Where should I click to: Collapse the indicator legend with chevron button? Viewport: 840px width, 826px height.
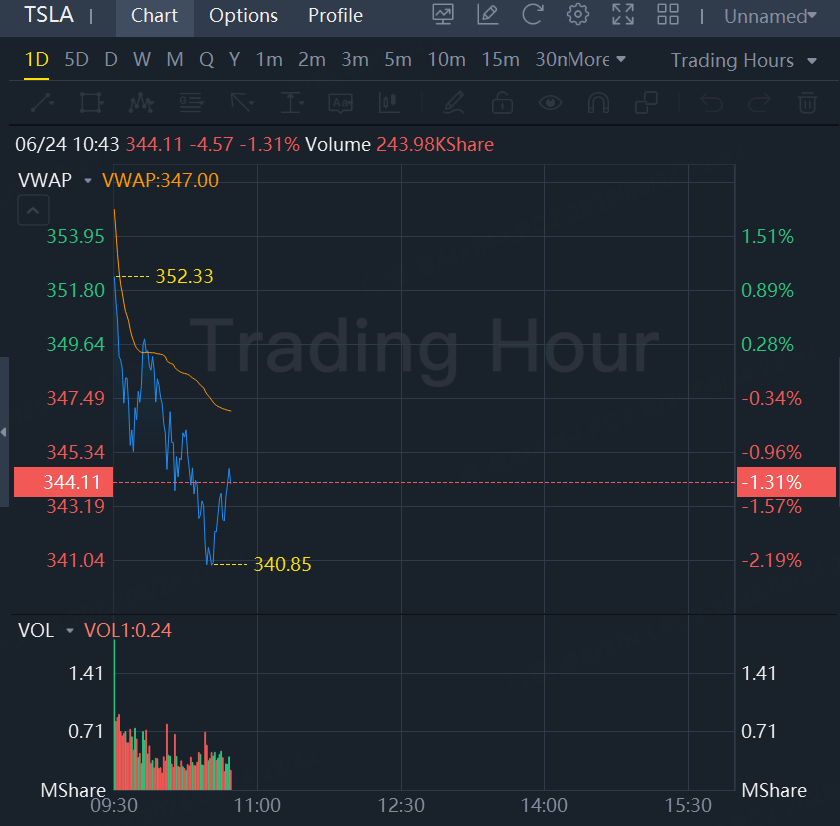[x=33, y=211]
